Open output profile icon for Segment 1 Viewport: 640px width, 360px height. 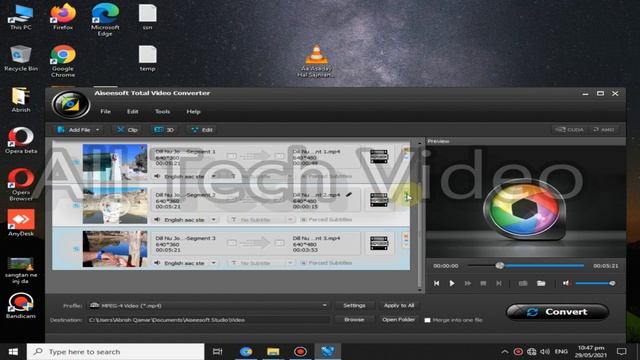[x=379, y=156]
